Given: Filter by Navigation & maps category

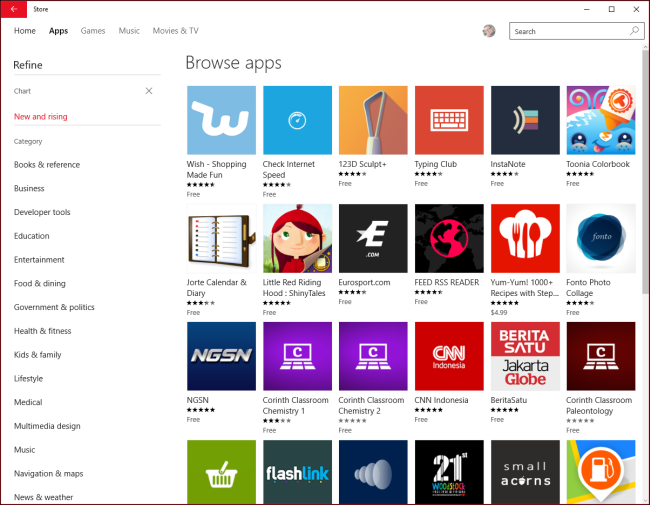Looking at the screenshot, I should click(x=49, y=473).
